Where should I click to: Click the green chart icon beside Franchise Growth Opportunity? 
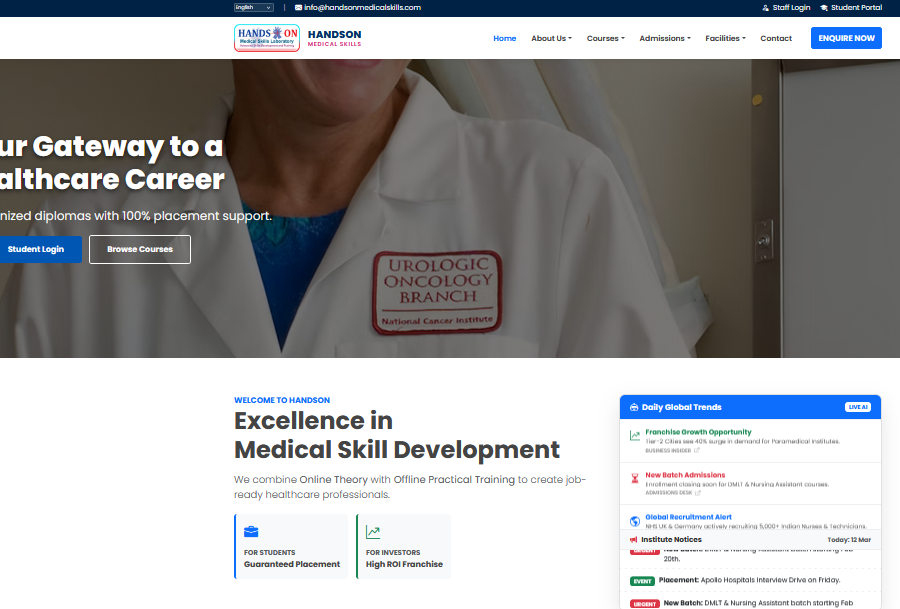635,436
